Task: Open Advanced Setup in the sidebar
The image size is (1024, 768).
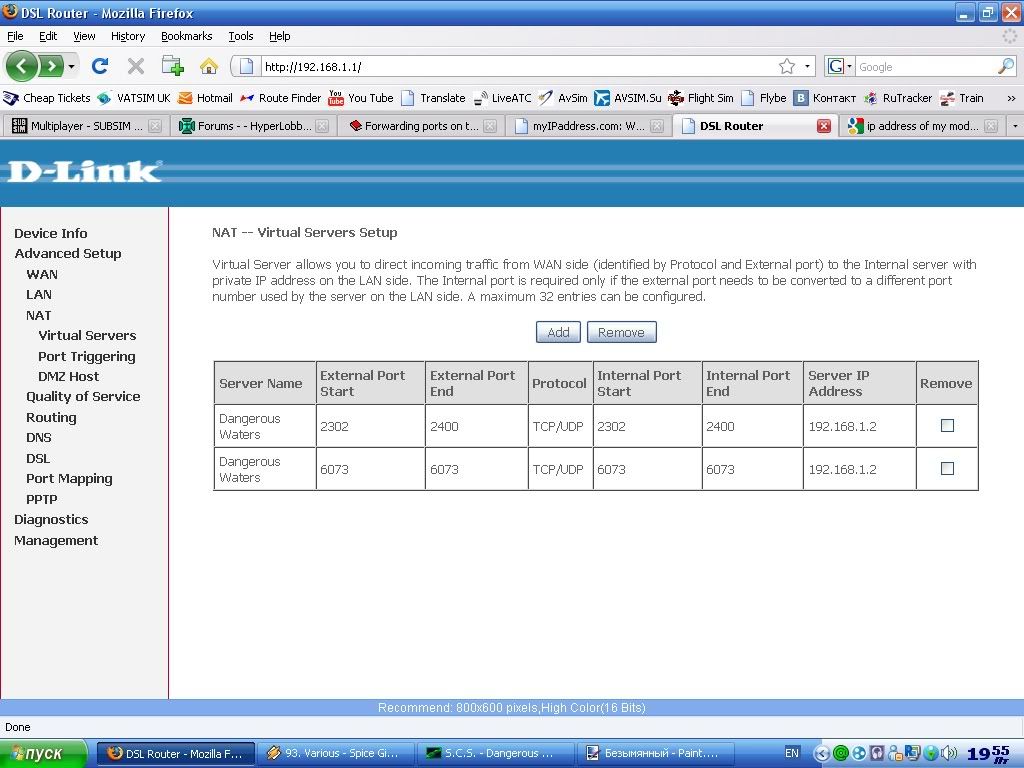Action: [x=68, y=253]
